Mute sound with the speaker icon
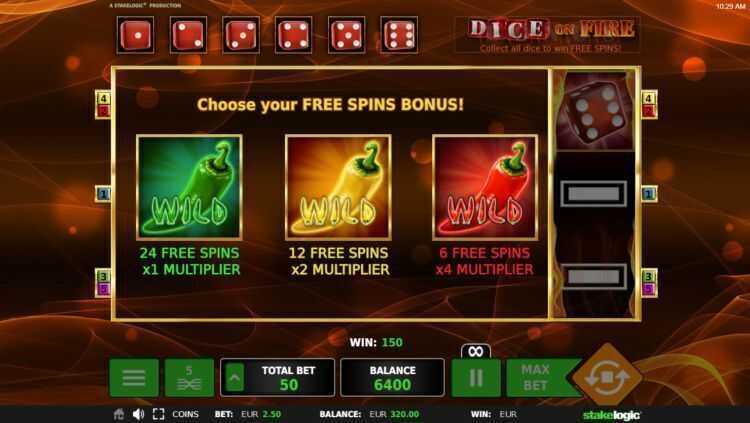The height and width of the screenshot is (423, 750). [x=138, y=414]
